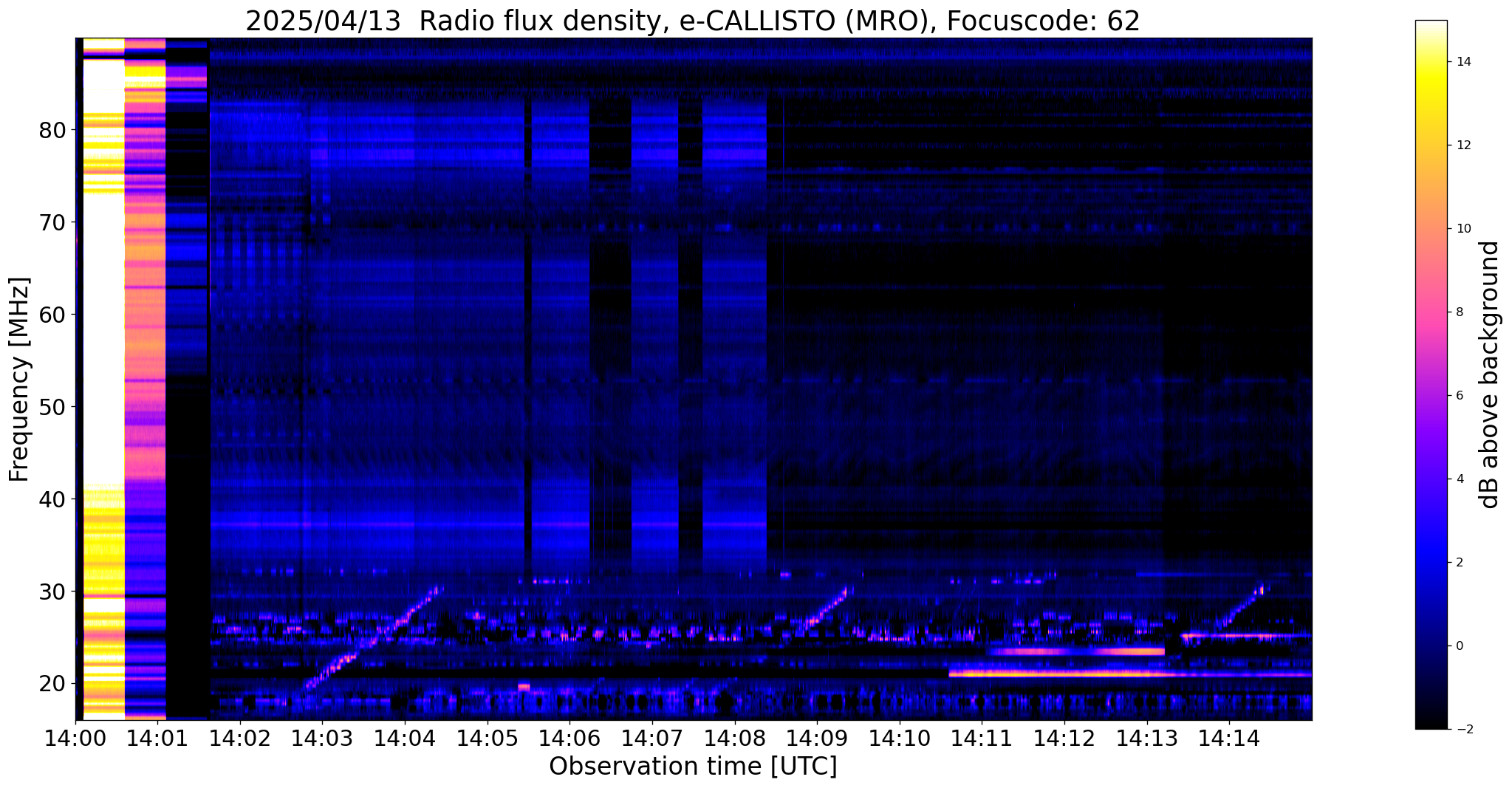Click the 14:05 tick label on time axis
Viewport: 1512px width, 788px height.
coord(488,738)
